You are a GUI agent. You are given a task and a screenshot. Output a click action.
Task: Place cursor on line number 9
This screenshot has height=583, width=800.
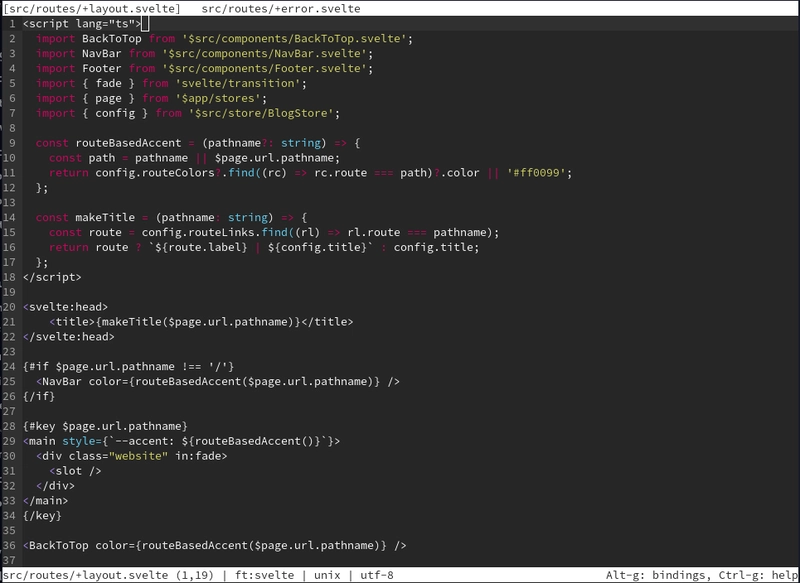[x=11, y=143]
